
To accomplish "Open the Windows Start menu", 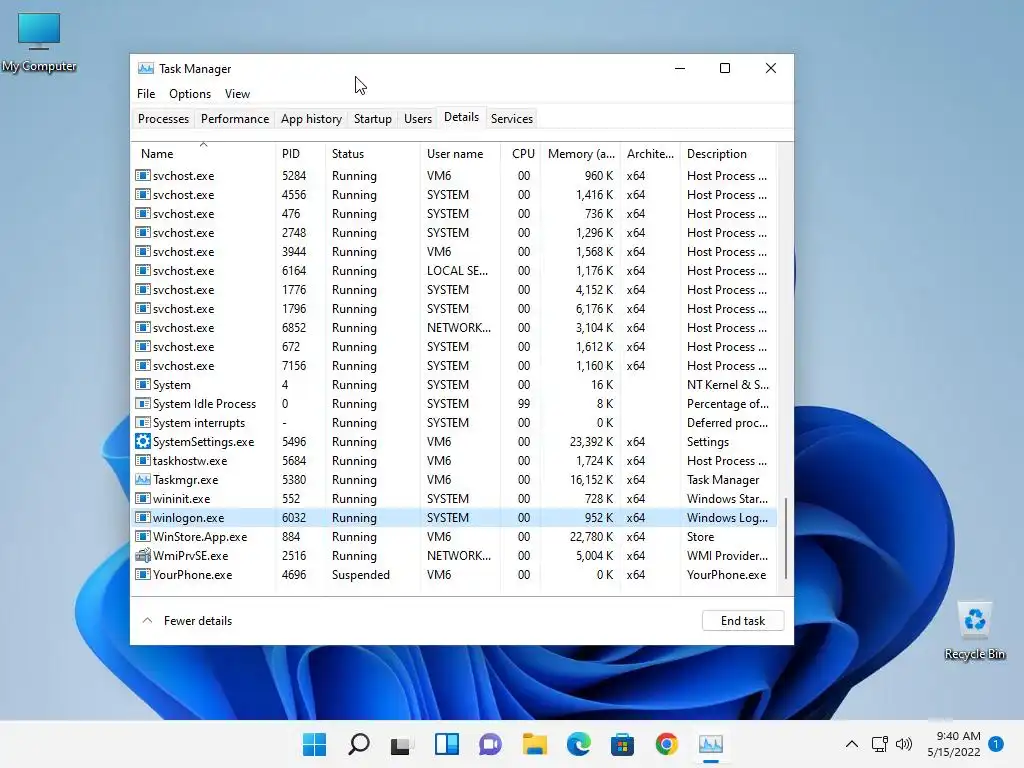I will (x=314, y=744).
